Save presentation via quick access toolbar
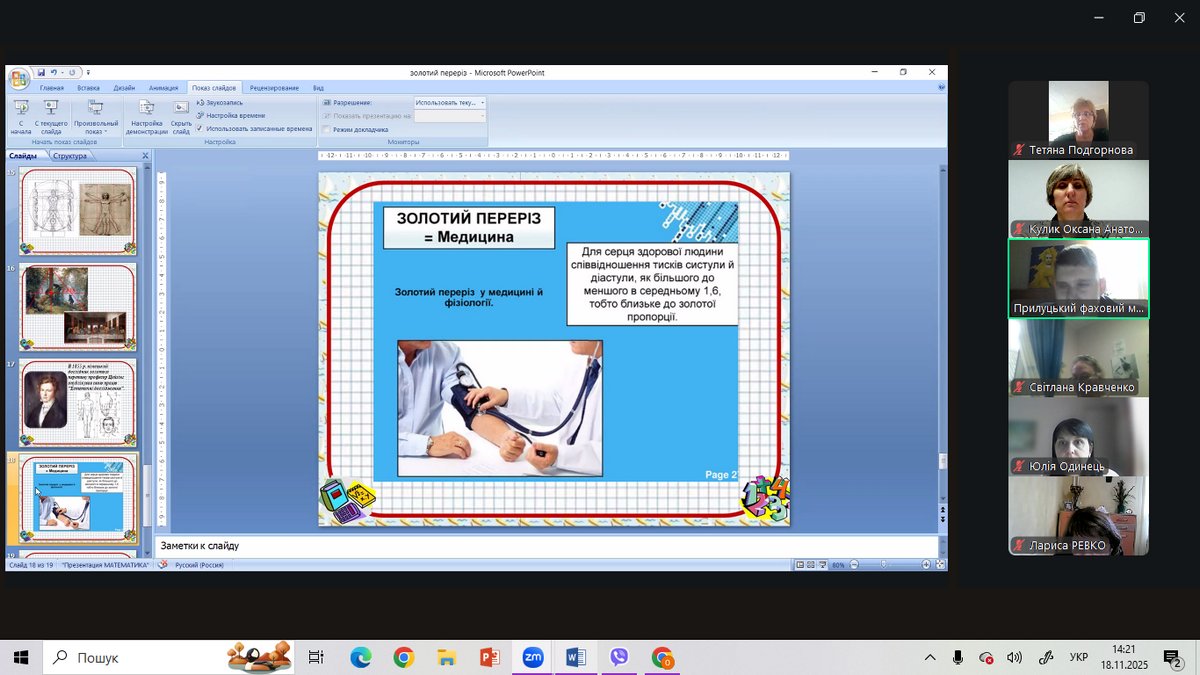The height and width of the screenshot is (675, 1200). click(41, 73)
